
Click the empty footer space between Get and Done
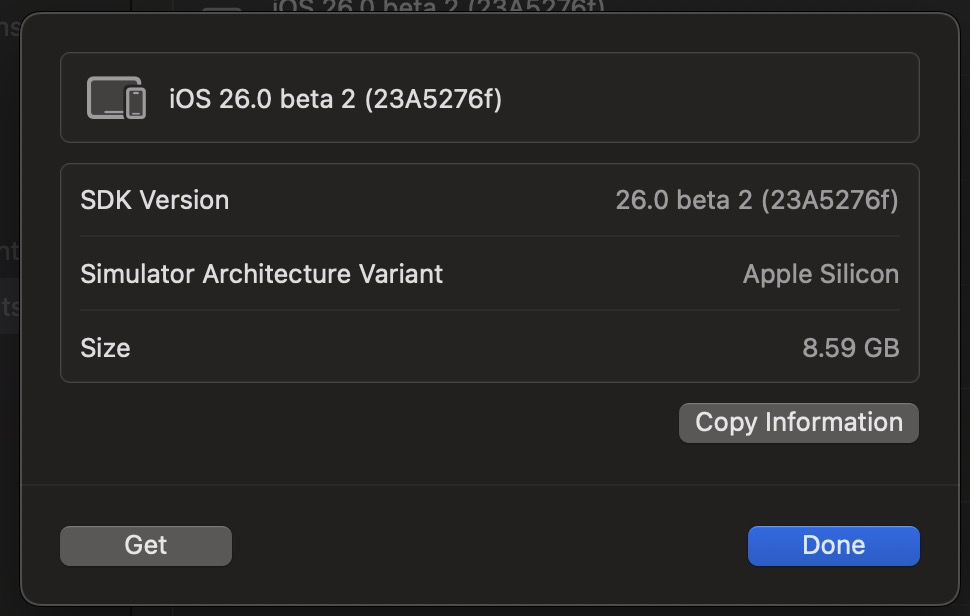490,545
